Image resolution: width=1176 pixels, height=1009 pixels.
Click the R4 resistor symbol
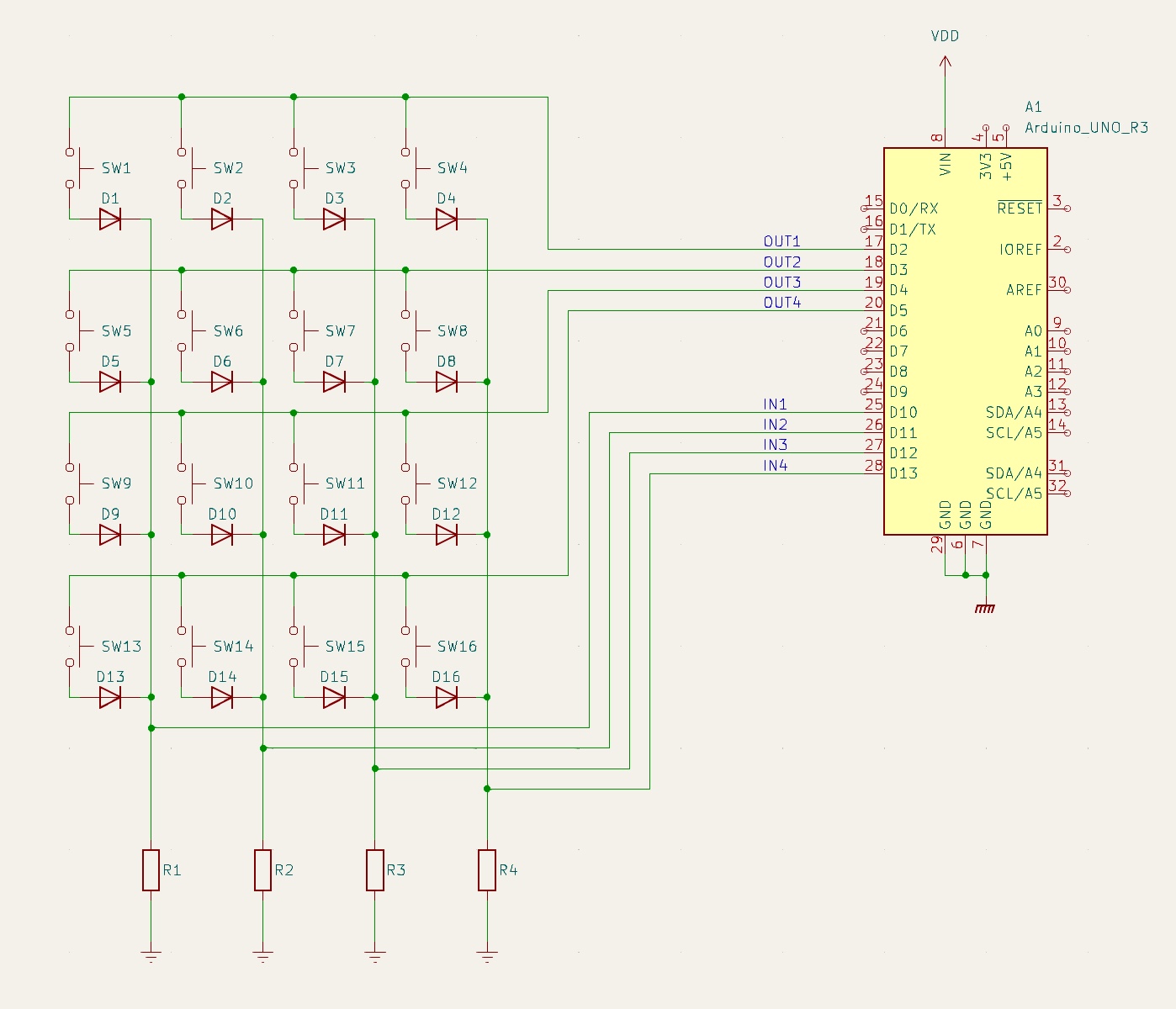[487, 870]
